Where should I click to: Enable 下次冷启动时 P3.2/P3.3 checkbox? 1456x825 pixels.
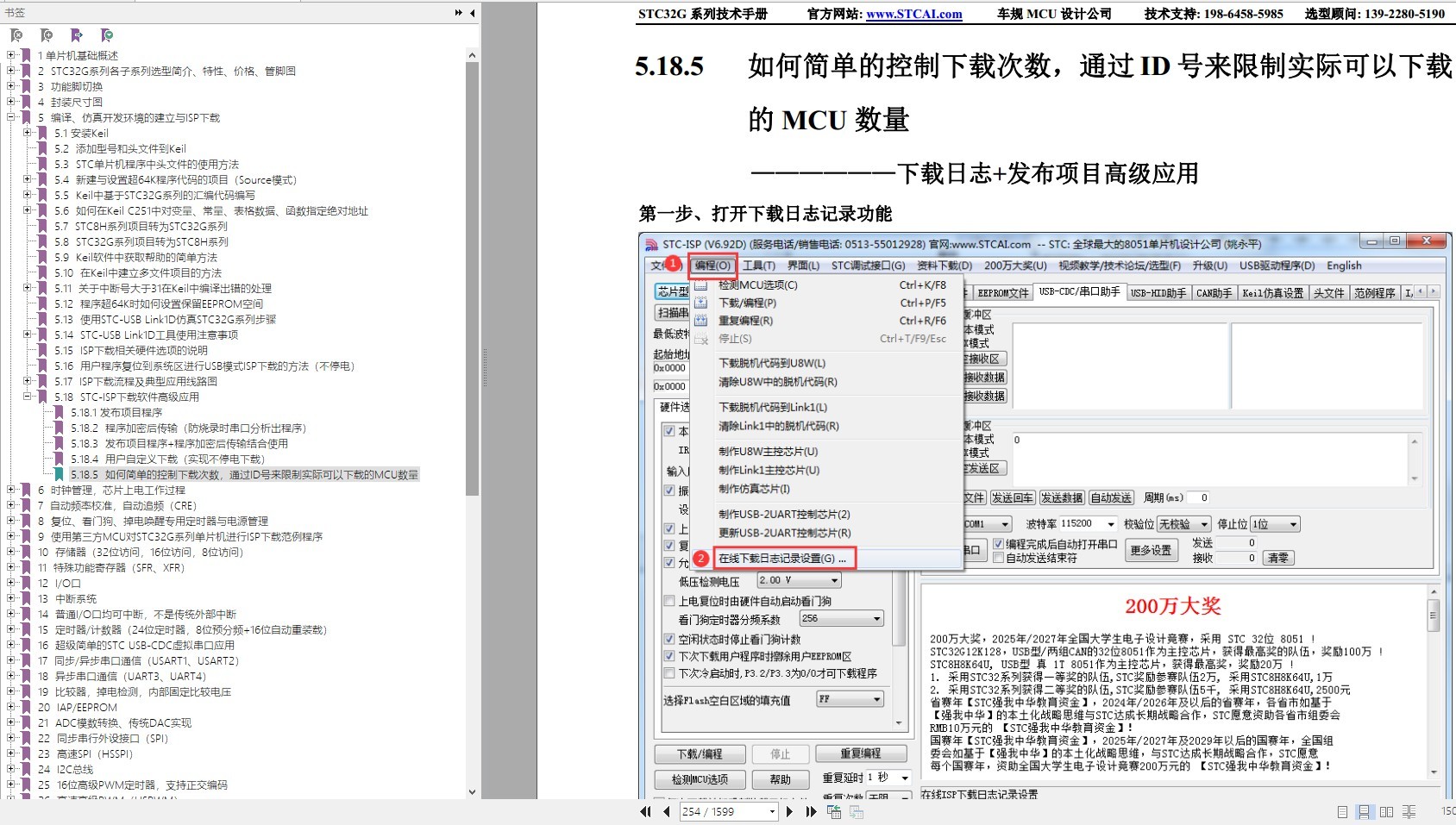click(x=669, y=673)
